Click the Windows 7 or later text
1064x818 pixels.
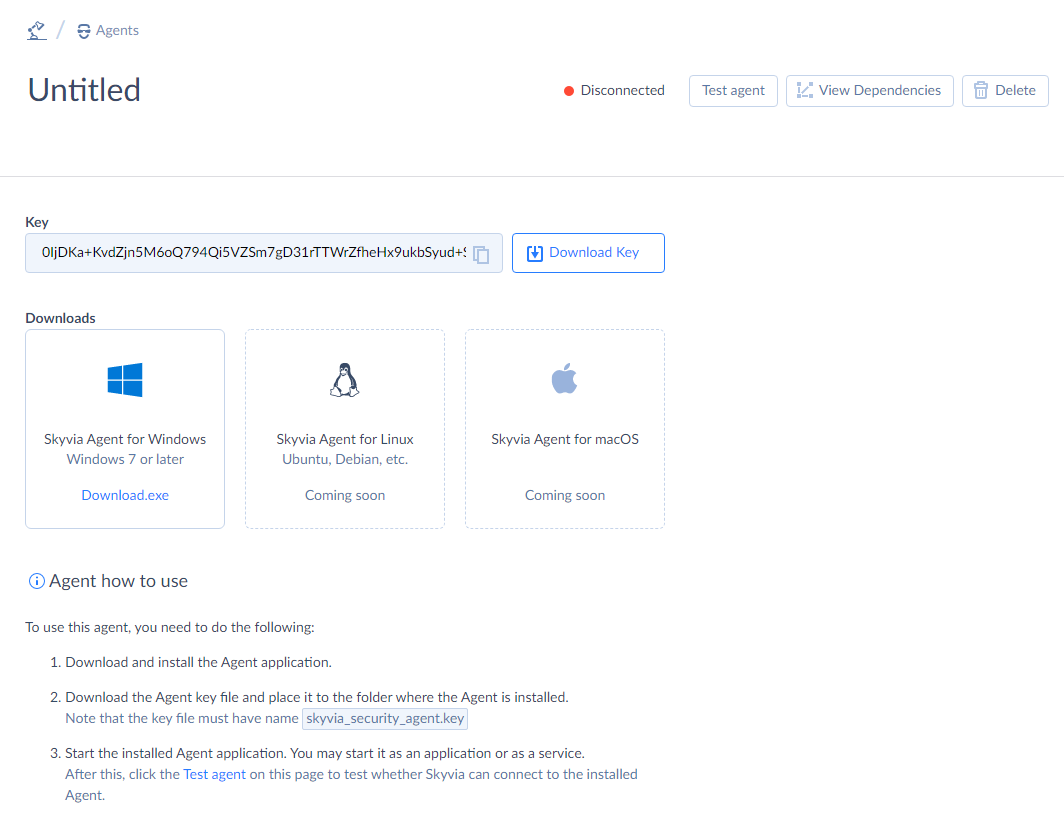(x=125, y=460)
